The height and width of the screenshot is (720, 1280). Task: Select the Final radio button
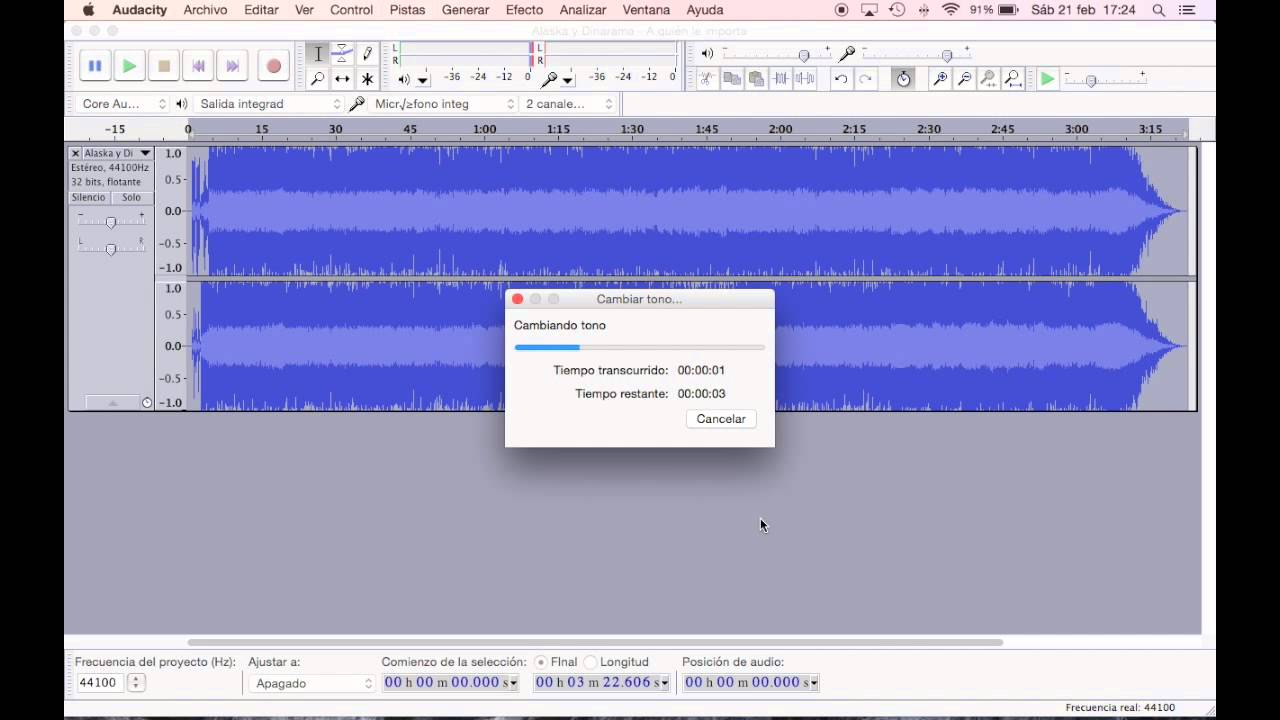(x=541, y=662)
